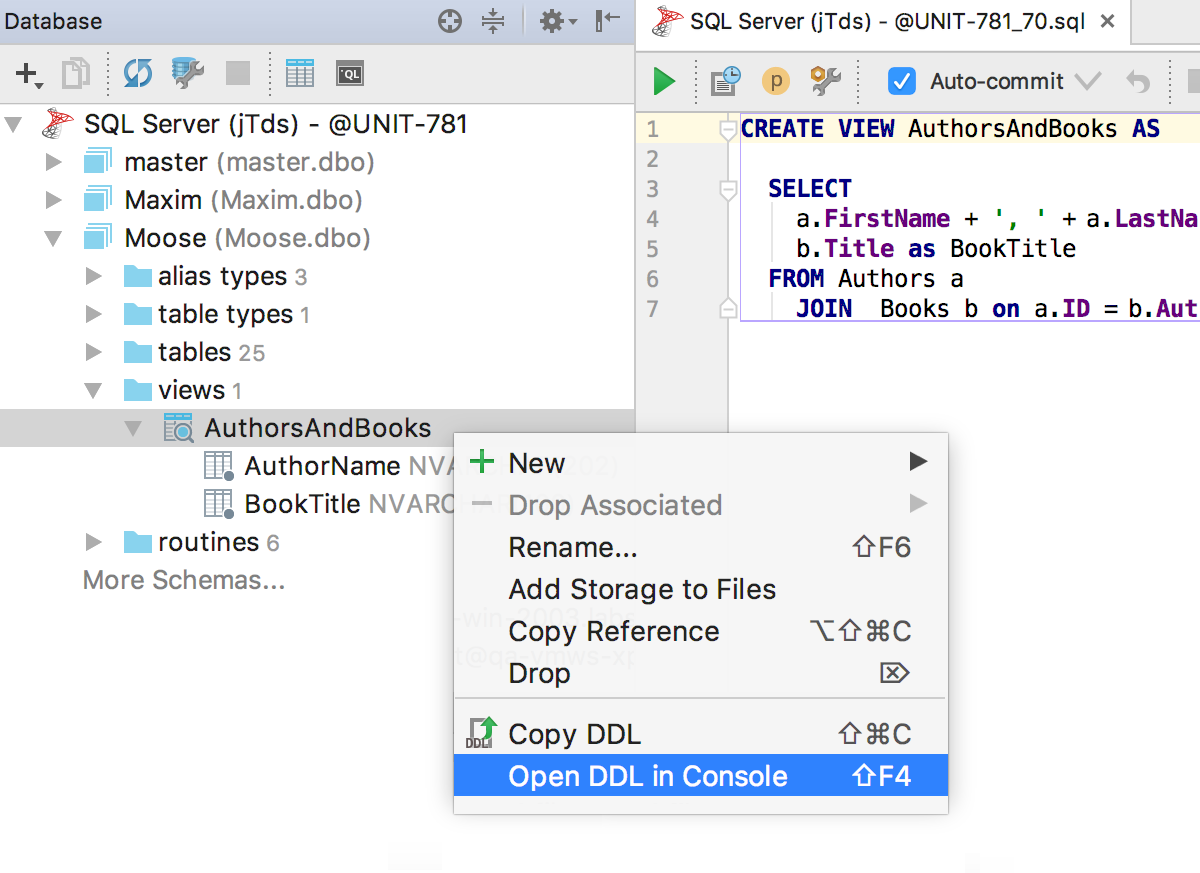Screen dimensions: 1200x873
Task: Select the table types 1 row
Action: tap(317, 314)
